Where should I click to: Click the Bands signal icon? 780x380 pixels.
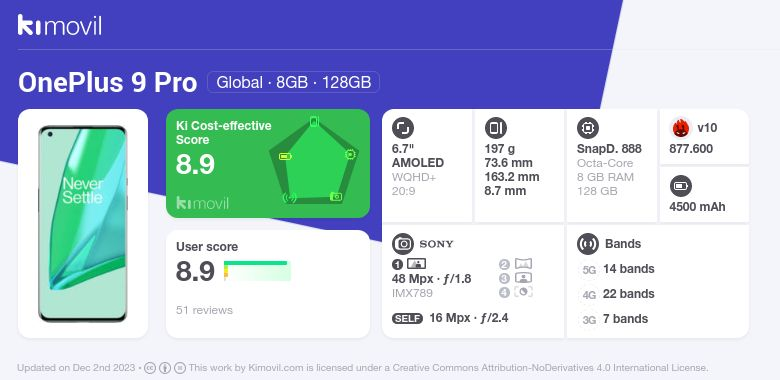tap(588, 244)
